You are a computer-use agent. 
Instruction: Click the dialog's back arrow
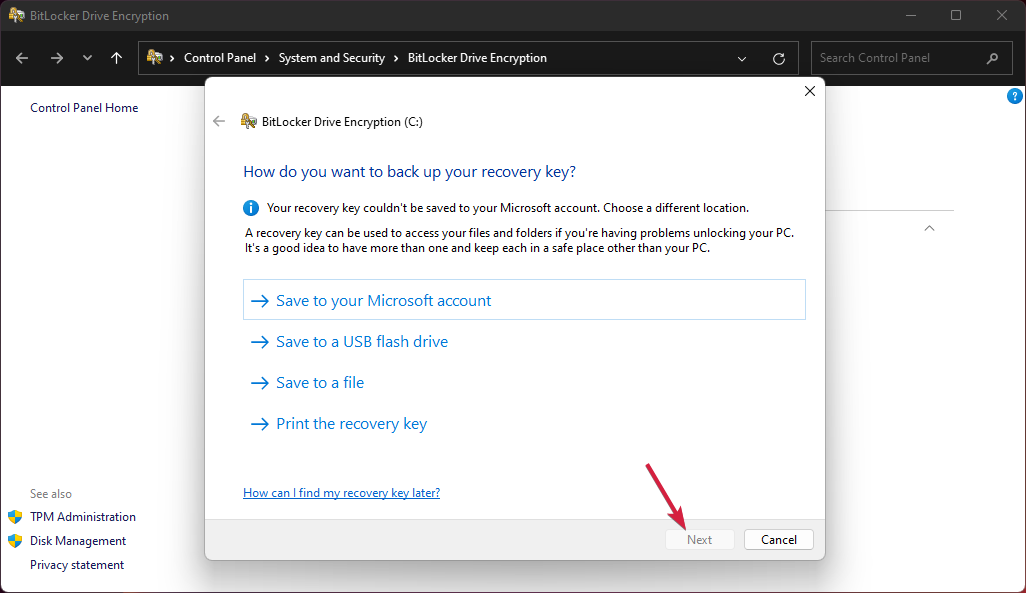[x=218, y=121]
